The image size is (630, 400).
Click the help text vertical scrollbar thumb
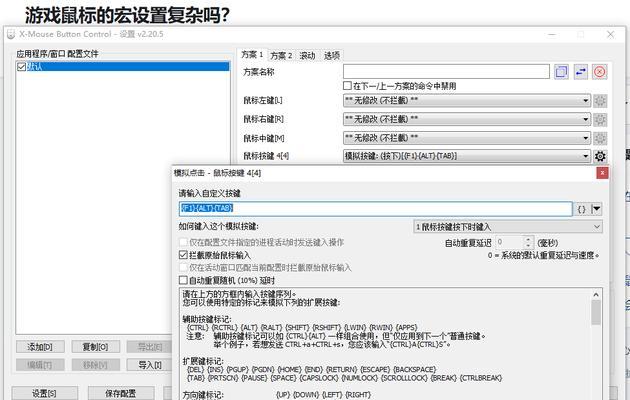point(596,313)
